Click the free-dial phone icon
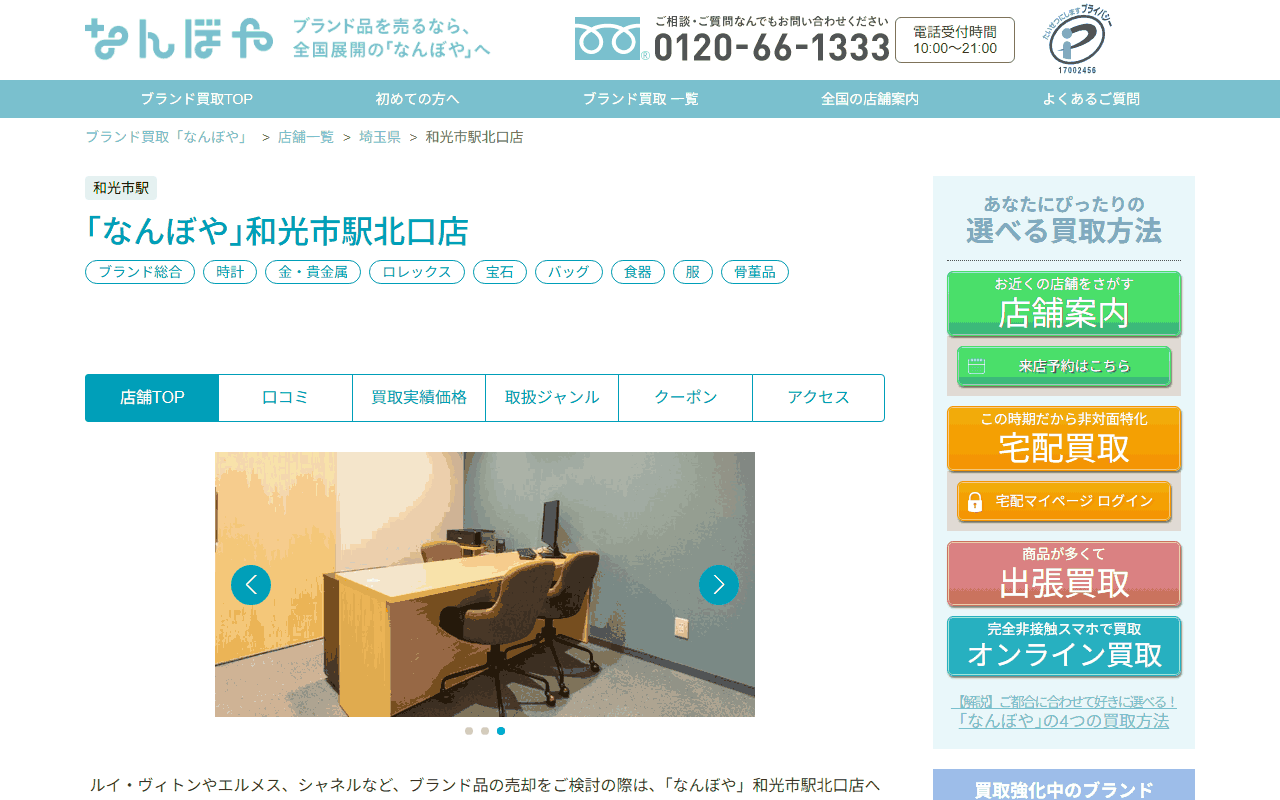1280x800 pixels. tap(607, 39)
